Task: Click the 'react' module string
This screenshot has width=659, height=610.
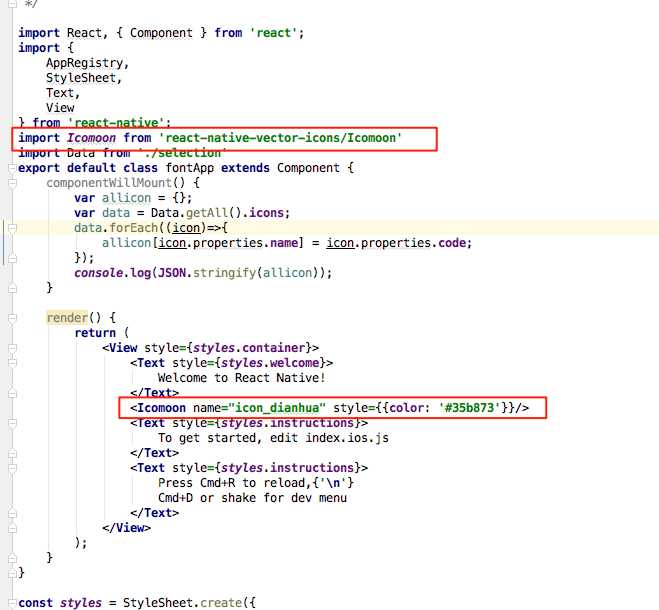Action: [x=274, y=33]
